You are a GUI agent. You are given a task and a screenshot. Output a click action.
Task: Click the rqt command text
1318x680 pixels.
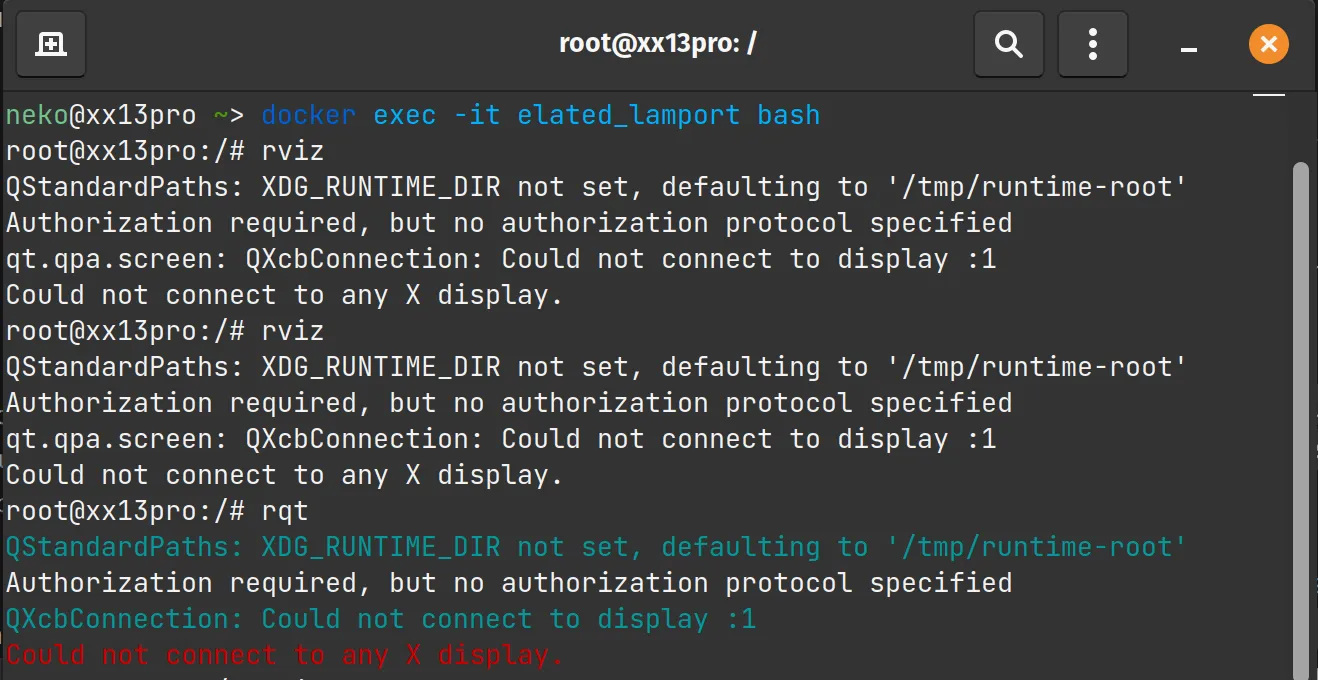[284, 511]
